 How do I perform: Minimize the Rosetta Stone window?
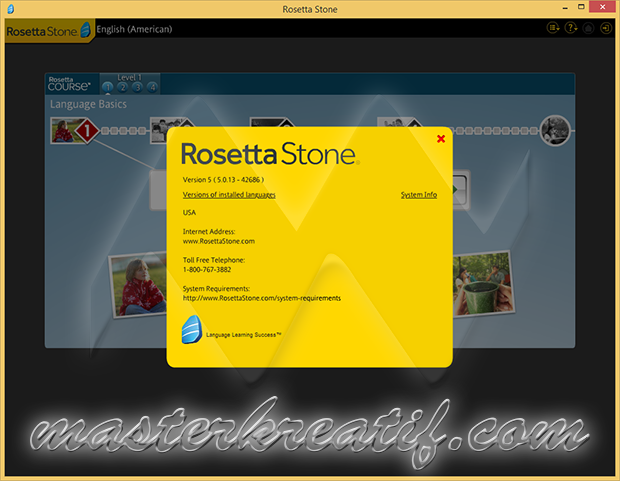click(x=565, y=8)
